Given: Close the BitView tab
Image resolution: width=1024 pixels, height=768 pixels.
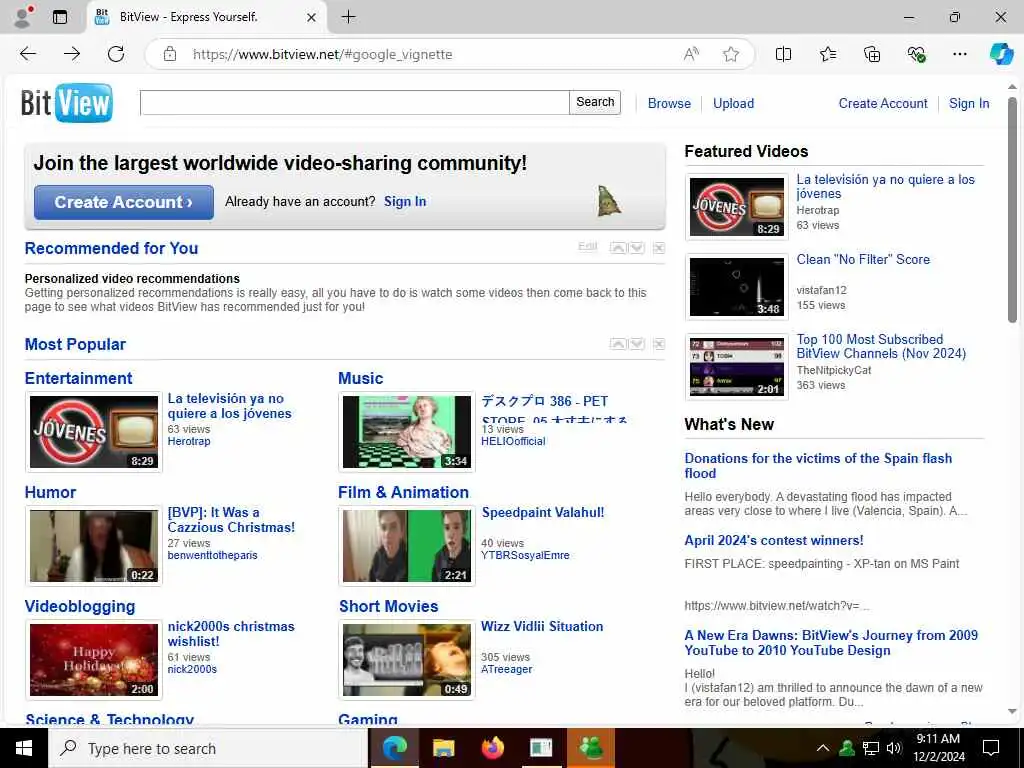Looking at the screenshot, I should pos(312,17).
